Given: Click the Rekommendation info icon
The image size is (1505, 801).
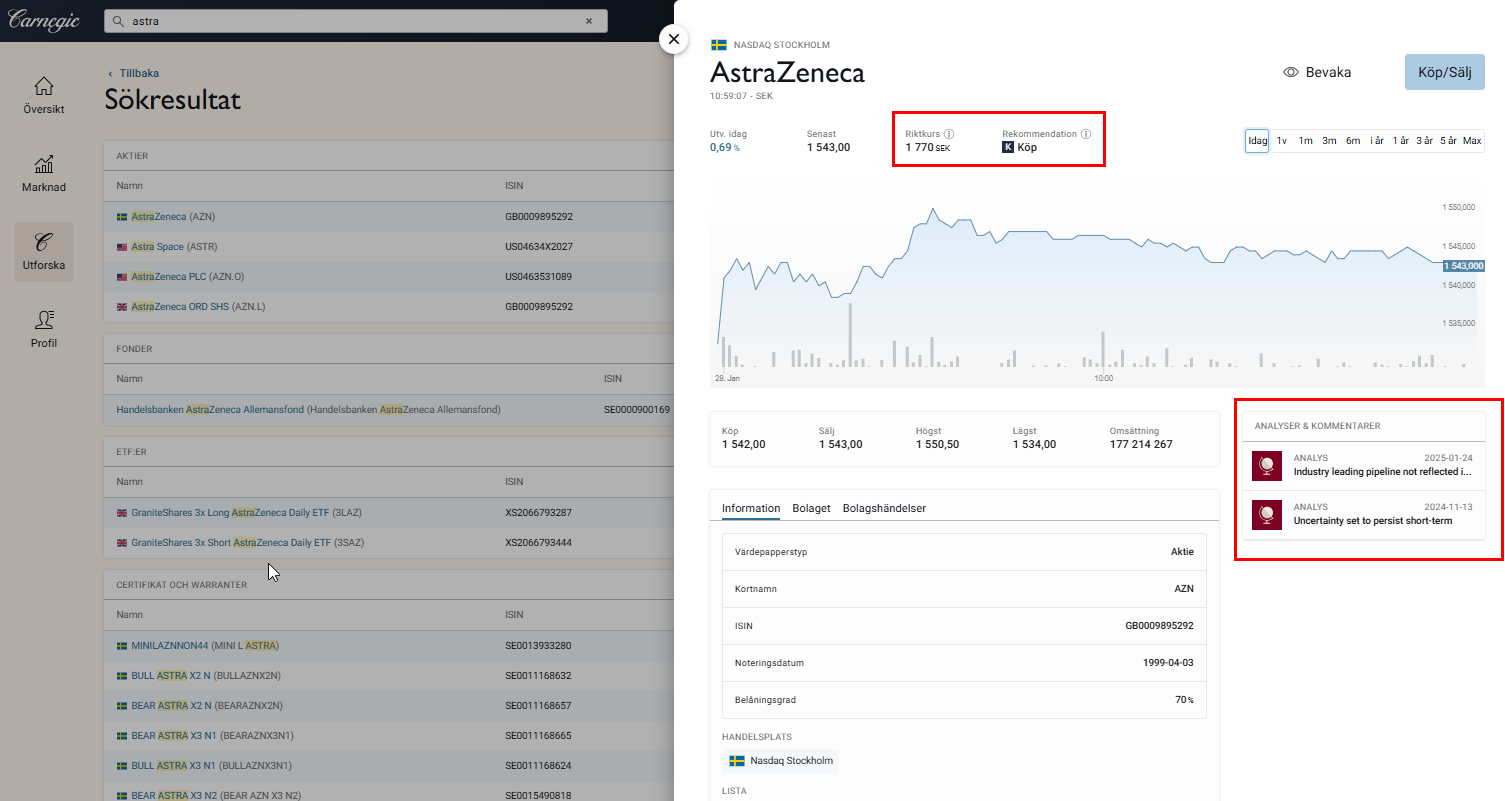Looking at the screenshot, I should [x=1086, y=134].
